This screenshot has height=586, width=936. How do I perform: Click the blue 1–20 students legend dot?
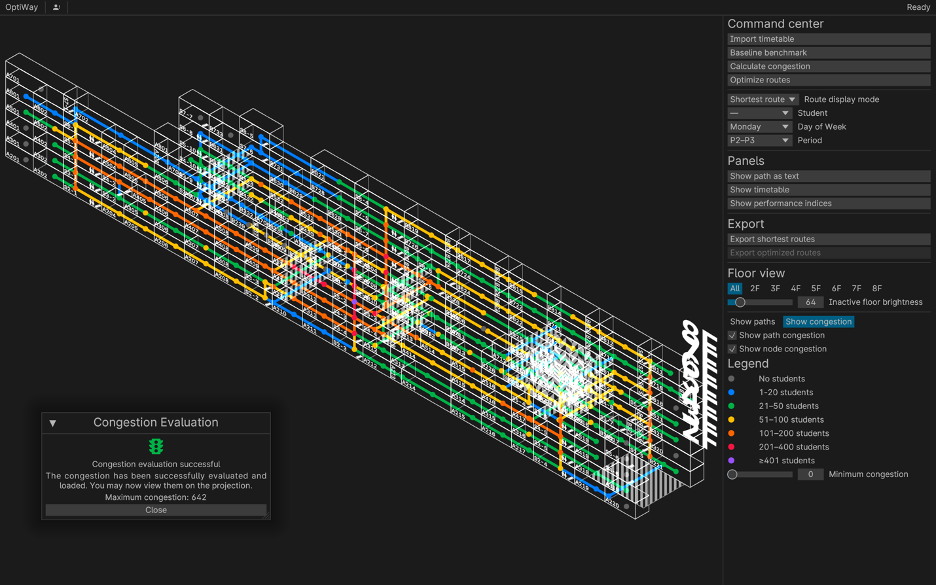(731, 393)
